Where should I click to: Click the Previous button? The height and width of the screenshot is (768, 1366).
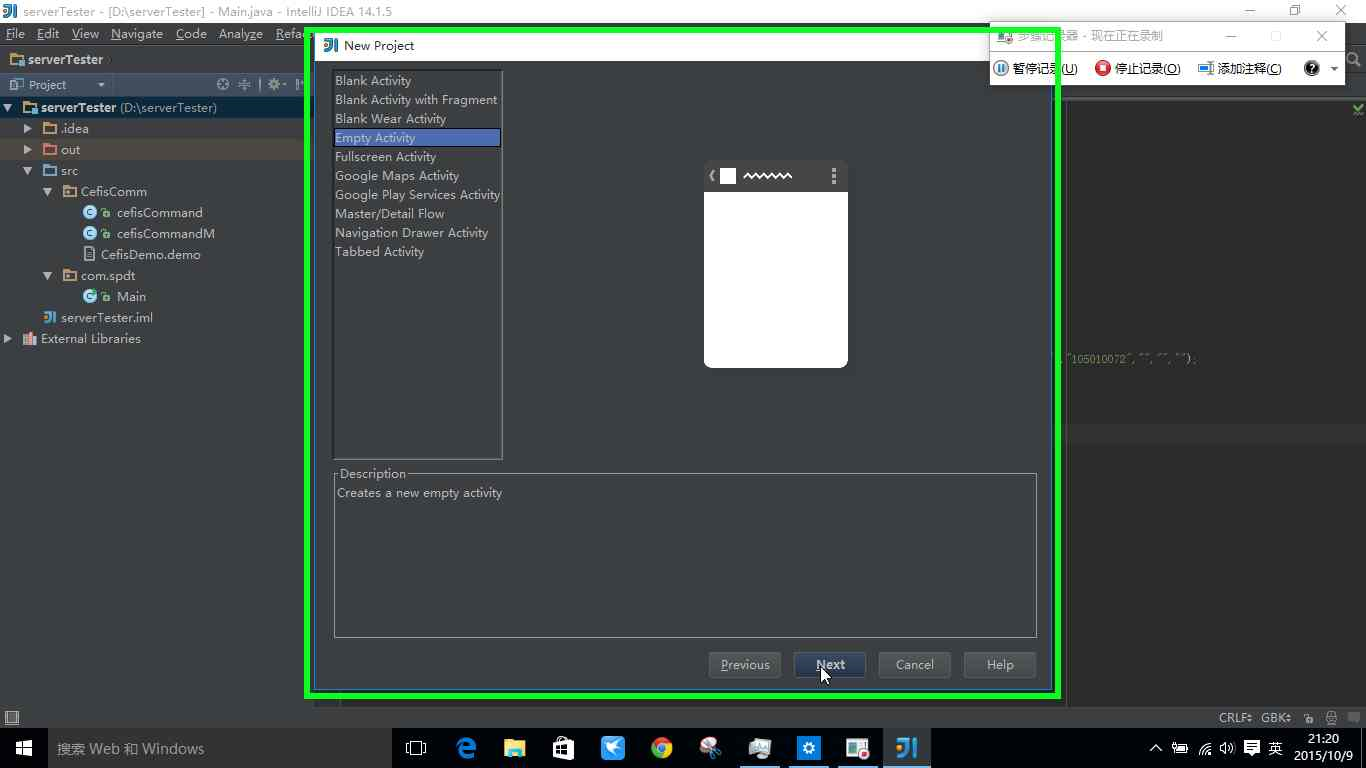point(745,665)
